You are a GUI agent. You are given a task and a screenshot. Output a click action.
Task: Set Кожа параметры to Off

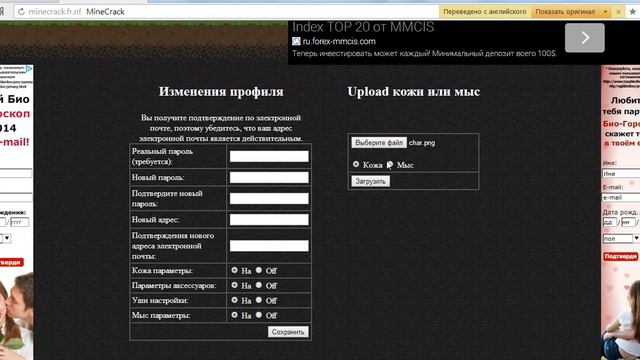pos(259,270)
